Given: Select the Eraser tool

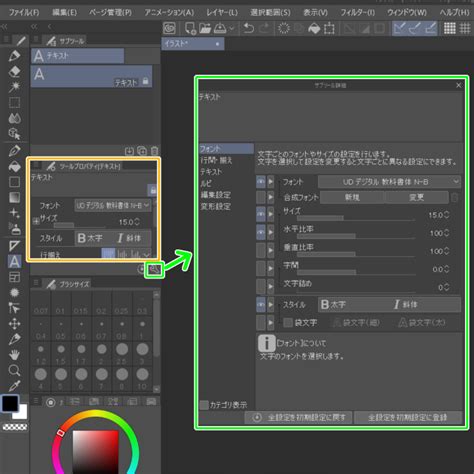Looking at the screenshot, I should coord(14,71).
